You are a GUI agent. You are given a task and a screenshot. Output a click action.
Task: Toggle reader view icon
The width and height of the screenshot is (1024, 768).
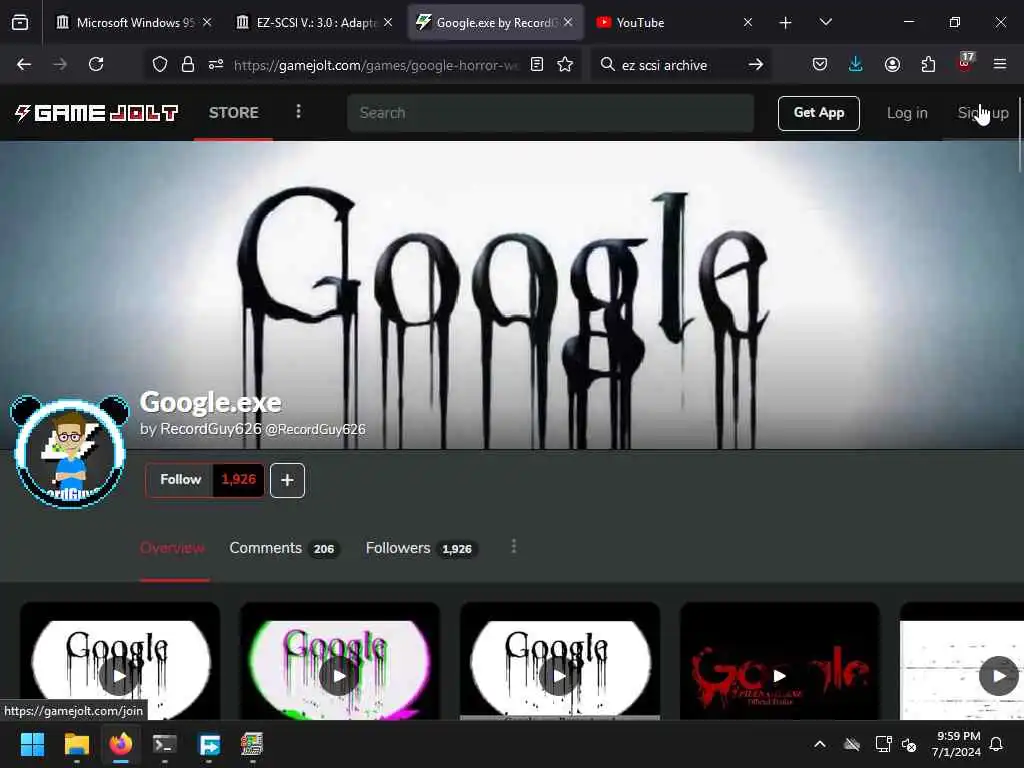[x=537, y=64]
